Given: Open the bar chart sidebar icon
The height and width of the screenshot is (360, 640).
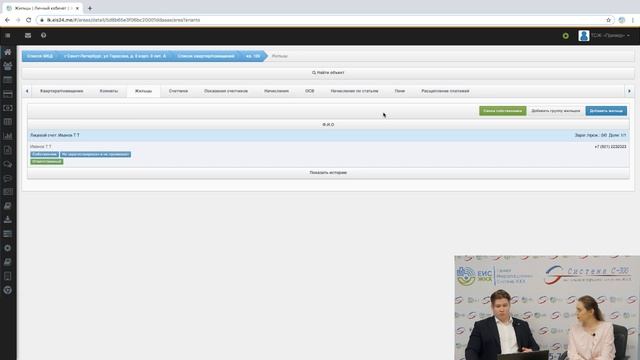Looking at the screenshot, I should tap(8, 136).
